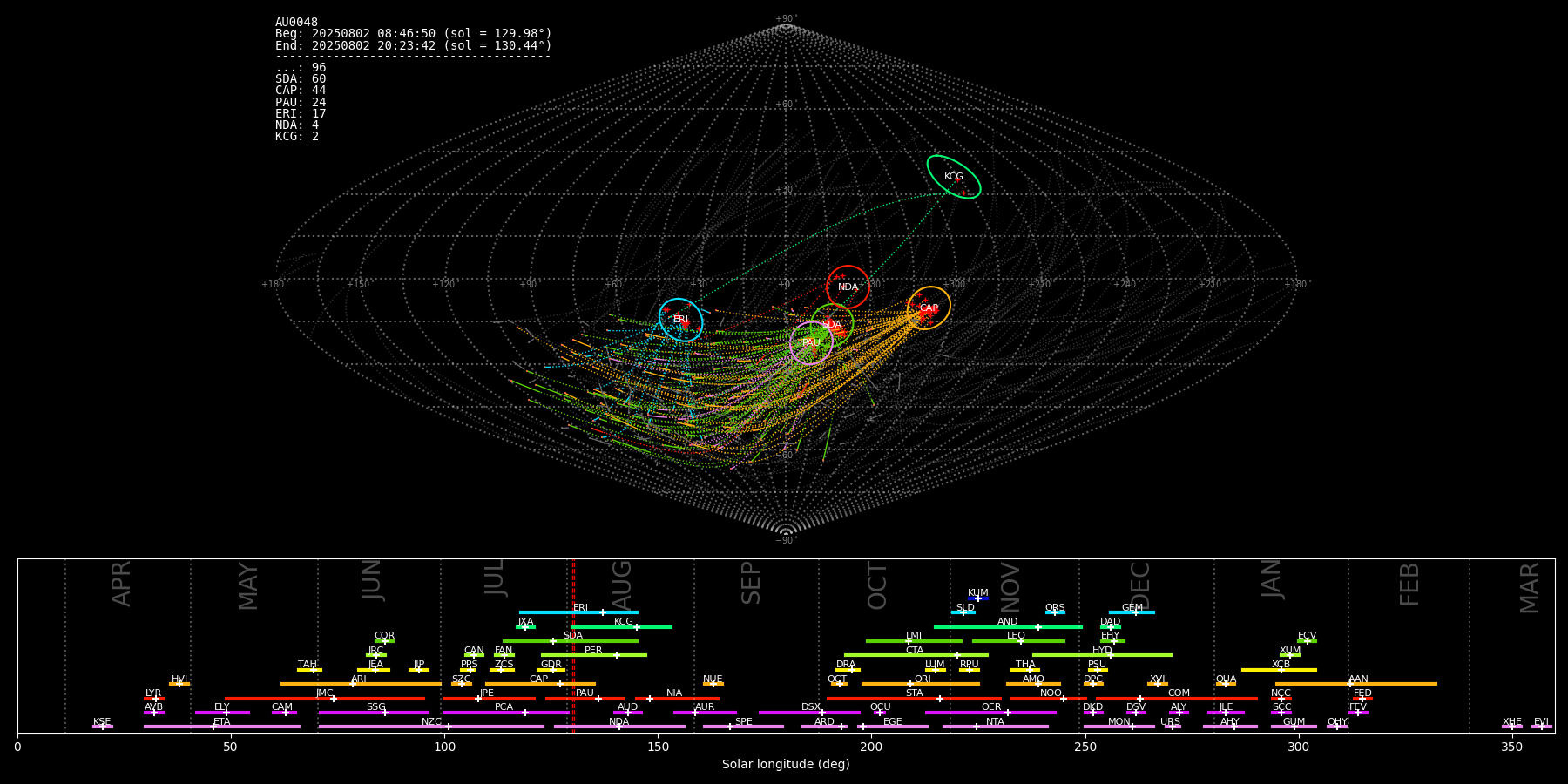
Task: Click the 'ERI: 17' count in legend
Action: [x=301, y=114]
